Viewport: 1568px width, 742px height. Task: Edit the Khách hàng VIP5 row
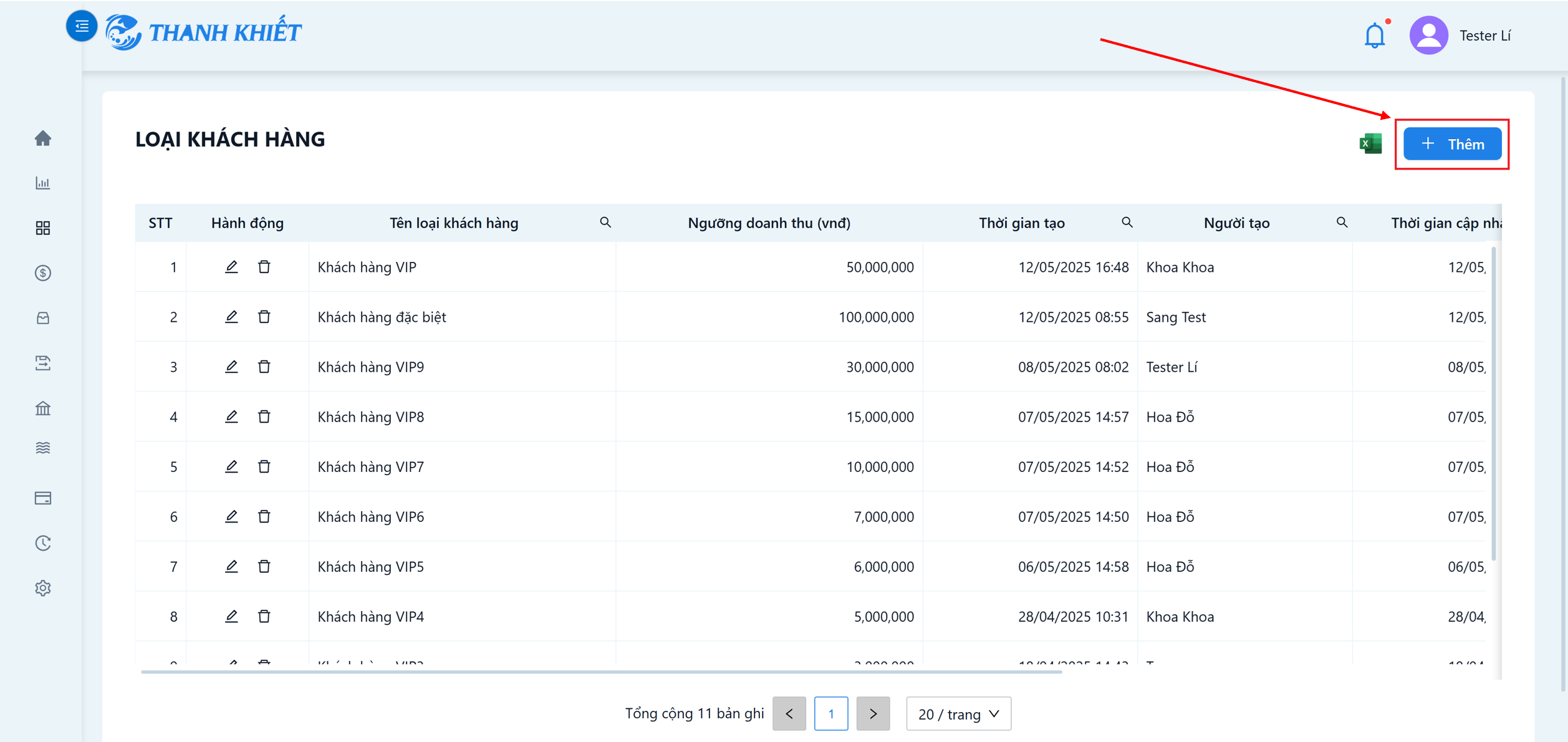231,566
